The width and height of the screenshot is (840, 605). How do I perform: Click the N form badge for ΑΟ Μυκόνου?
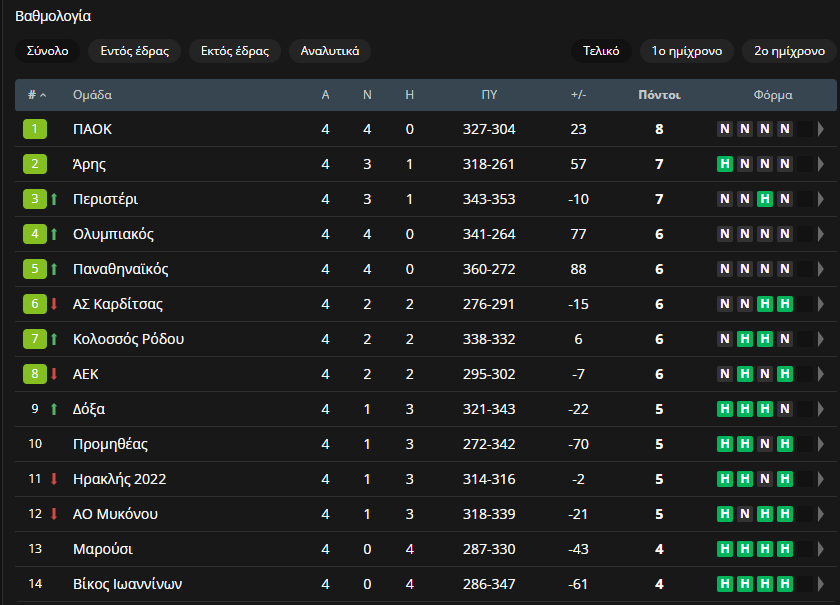pyautogui.click(x=745, y=514)
